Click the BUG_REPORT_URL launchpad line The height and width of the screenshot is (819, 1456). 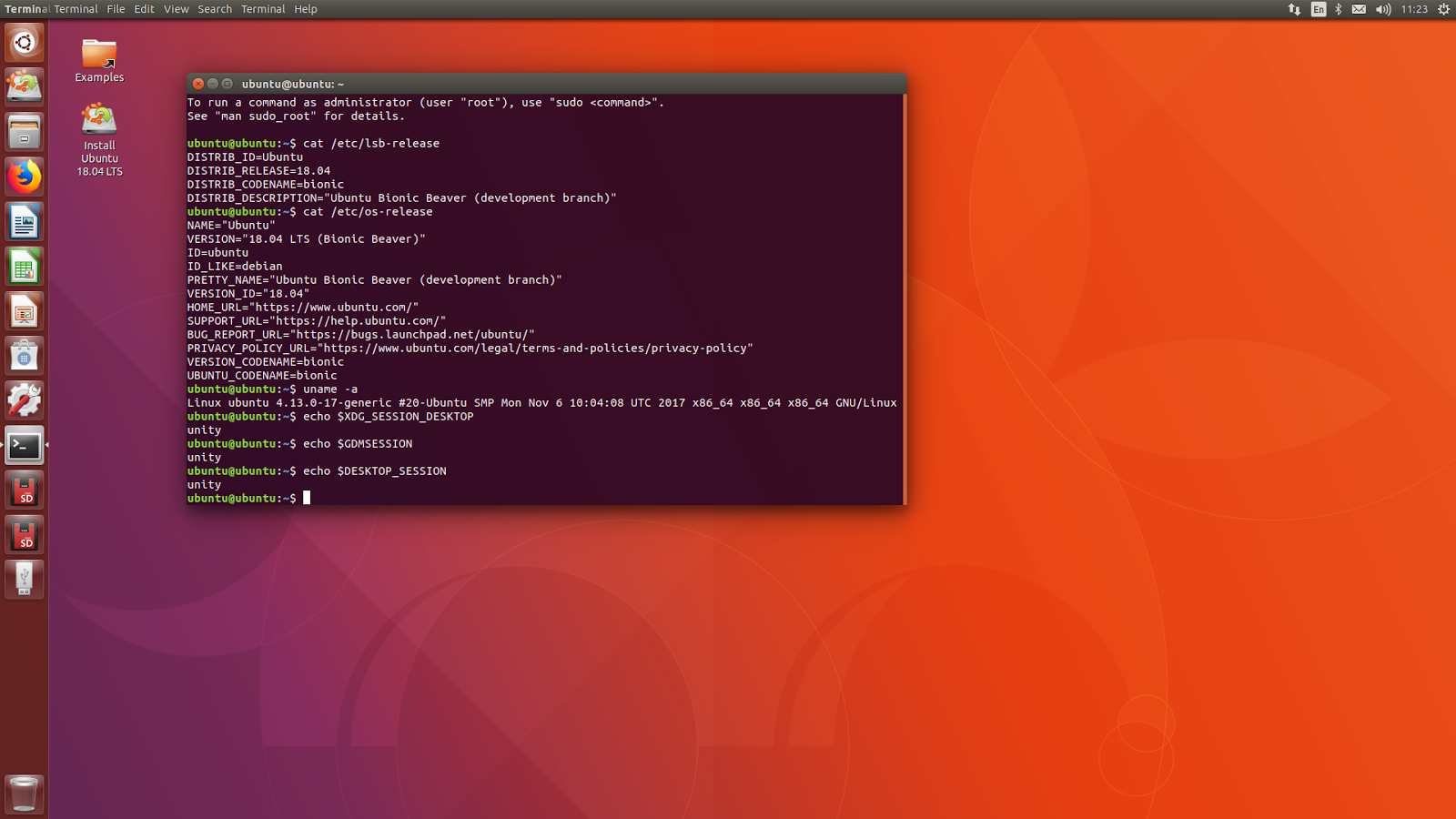coord(360,334)
